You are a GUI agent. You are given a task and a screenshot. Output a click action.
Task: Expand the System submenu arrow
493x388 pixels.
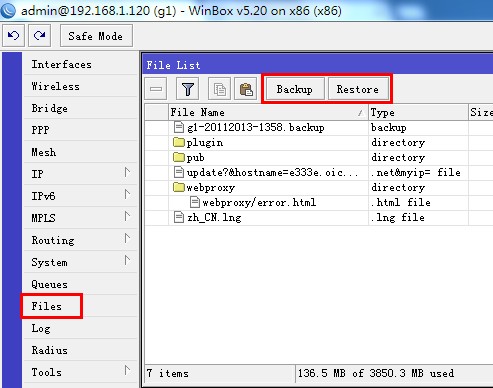127,261
